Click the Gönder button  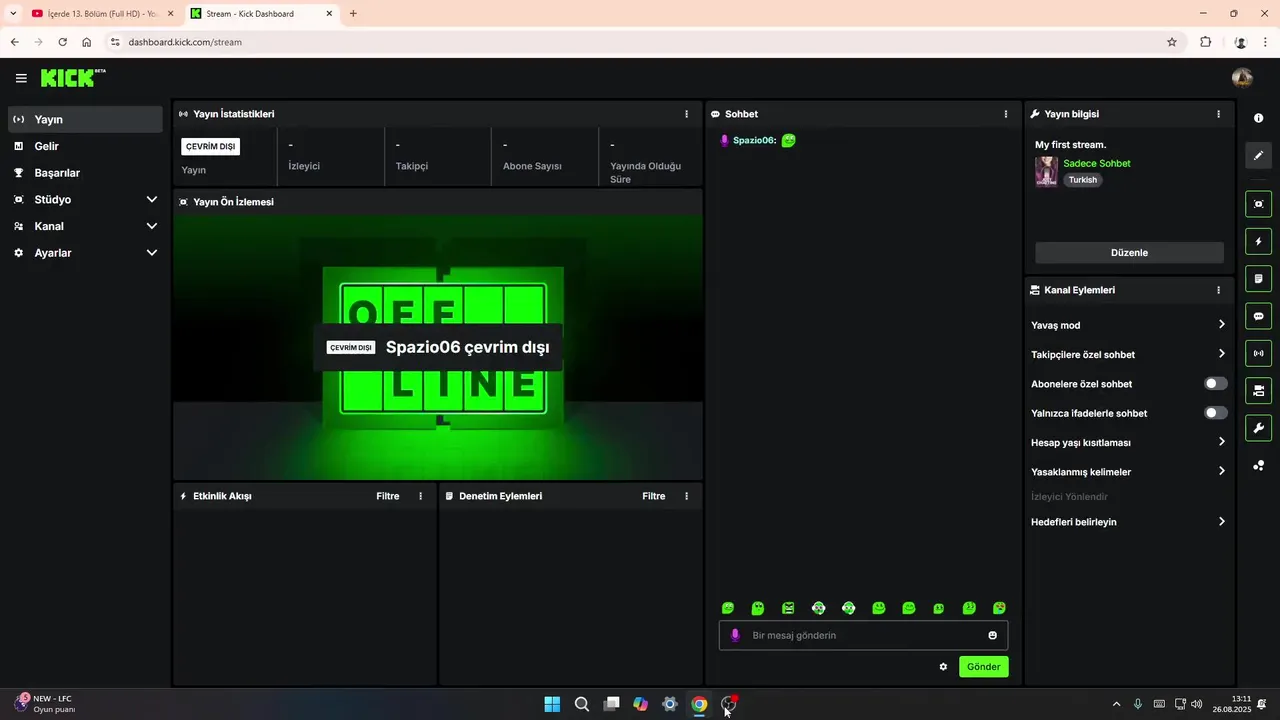click(x=983, y=667)
